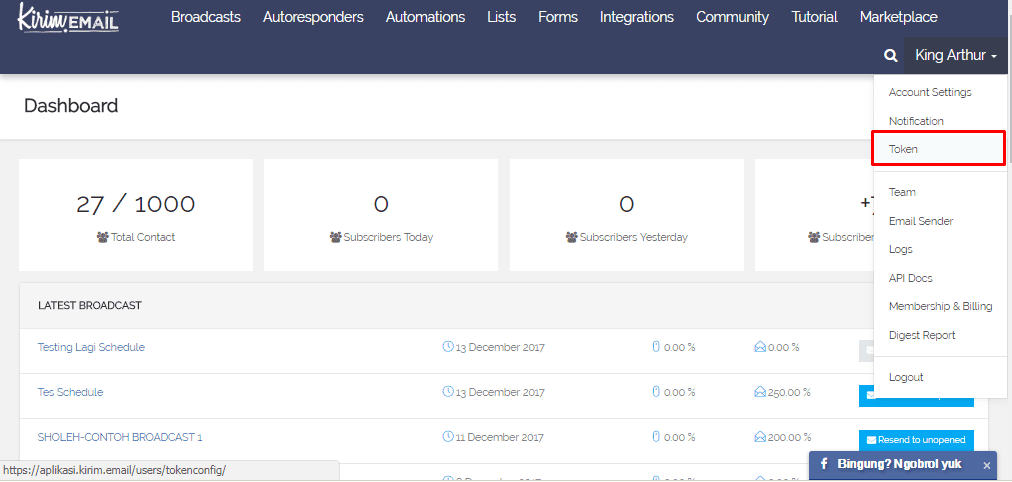Click the Subscribers Today people icon
This screenshot has height=482, width=1012.
335,238
